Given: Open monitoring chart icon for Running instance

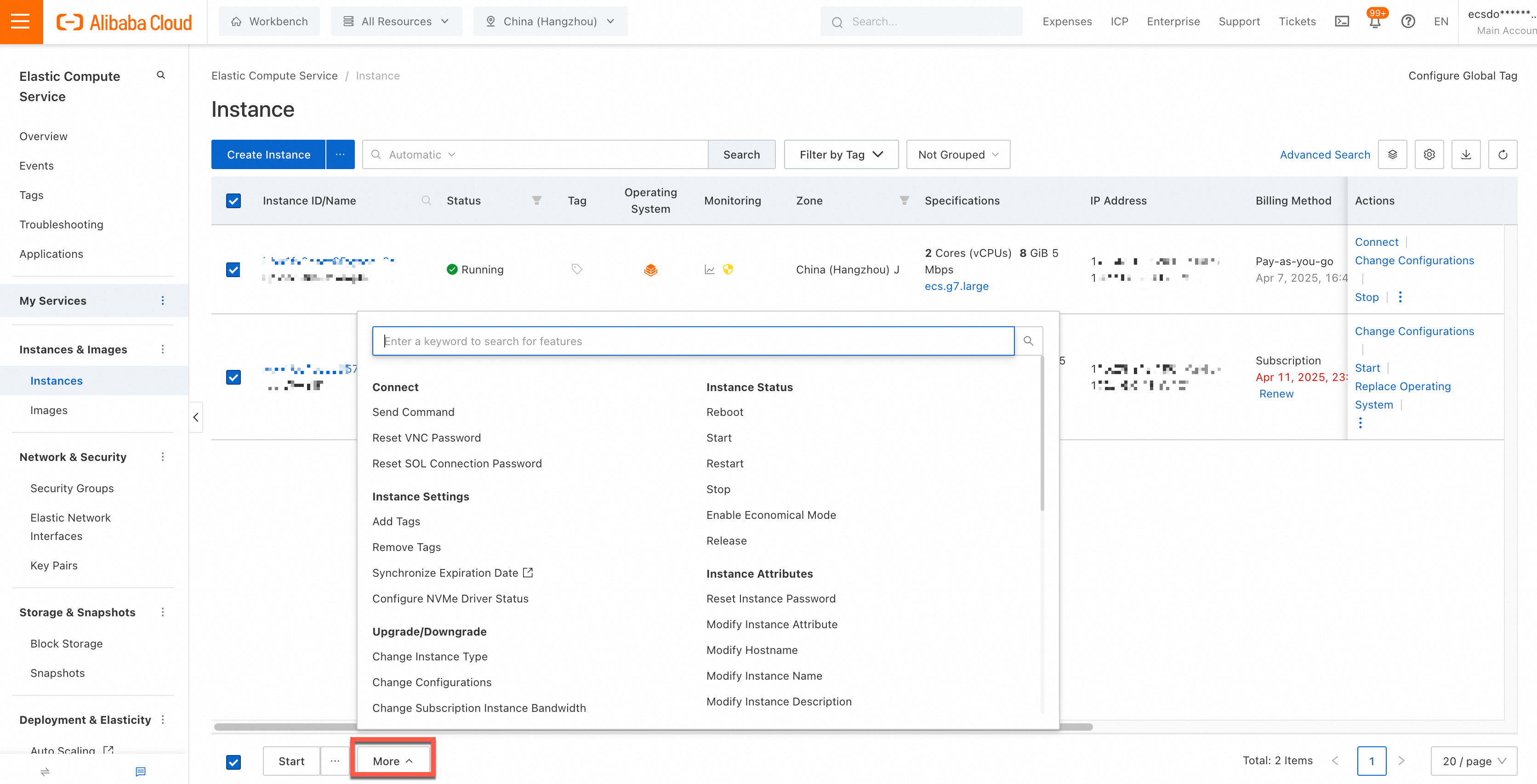Looking at the screenshot, I should (x=709, y=270).
